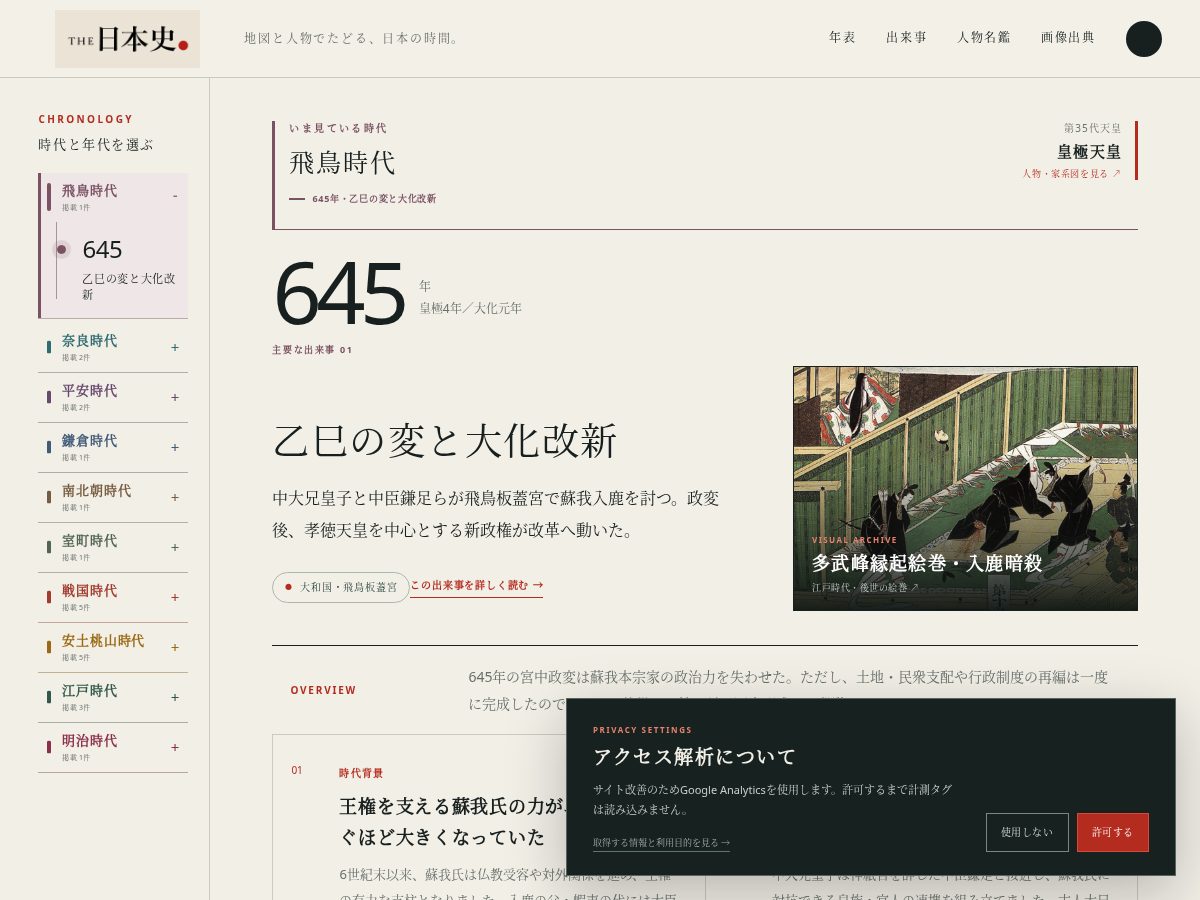Click the アクセス解析について heading
The height and width of the screenshot is (900, 1200).
694,756
